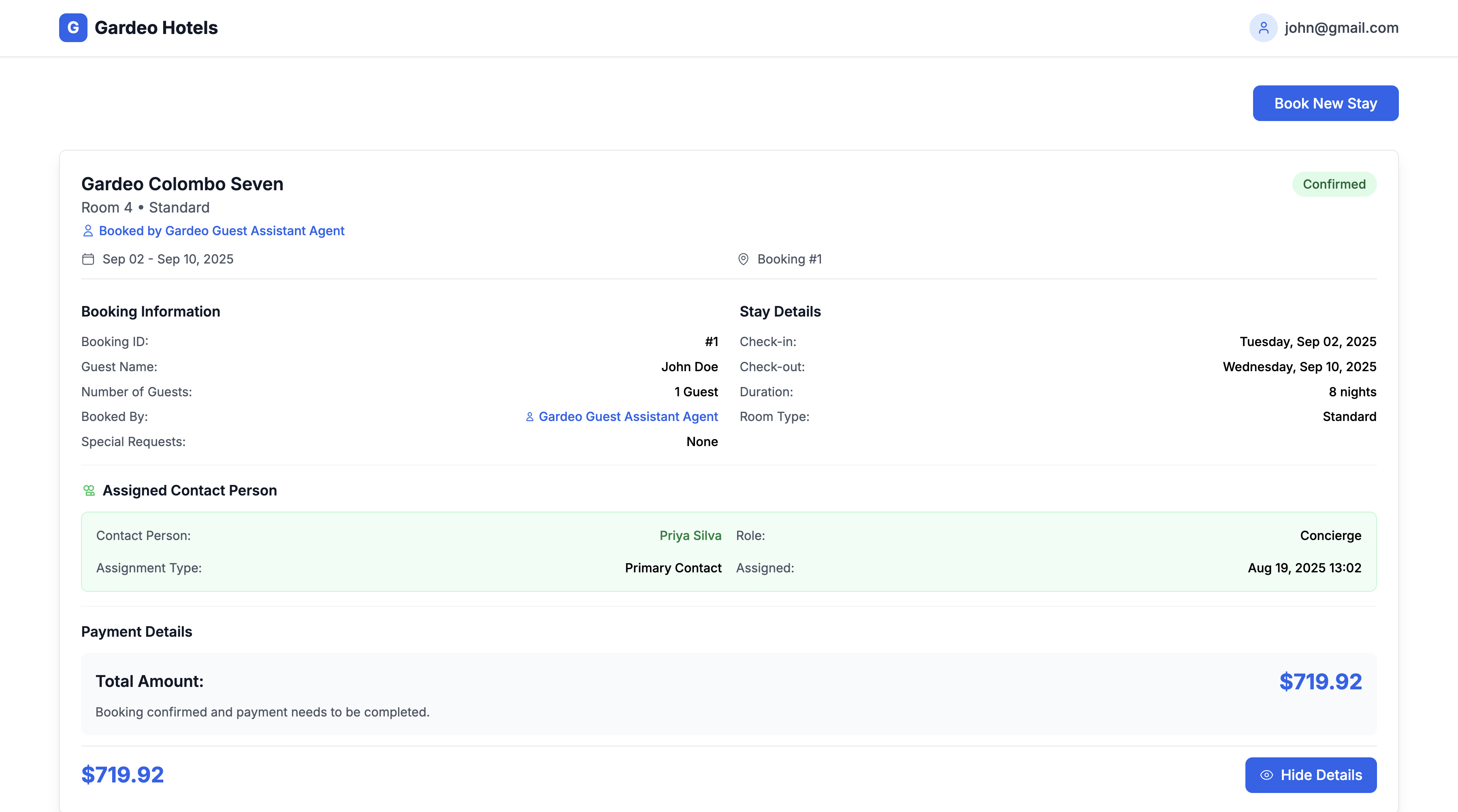This screenshot has width=1458, height=812.
Task: Click the Book New Stay button
Action: [1326, 103]
